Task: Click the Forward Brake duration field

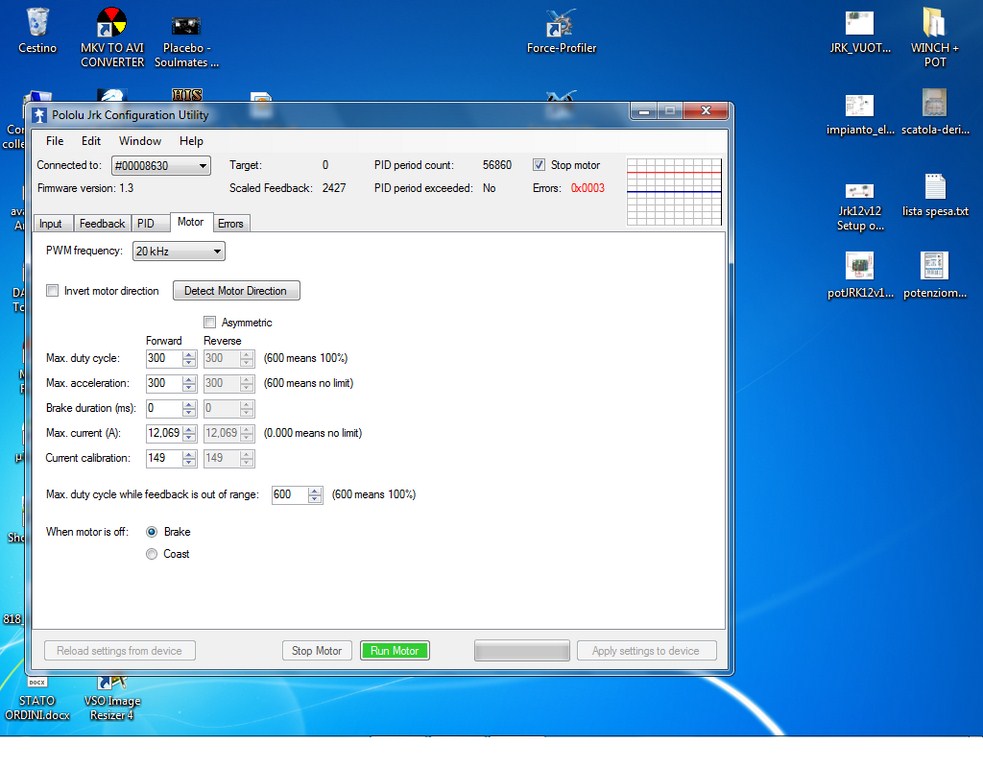Action: [x=164, y=409]
